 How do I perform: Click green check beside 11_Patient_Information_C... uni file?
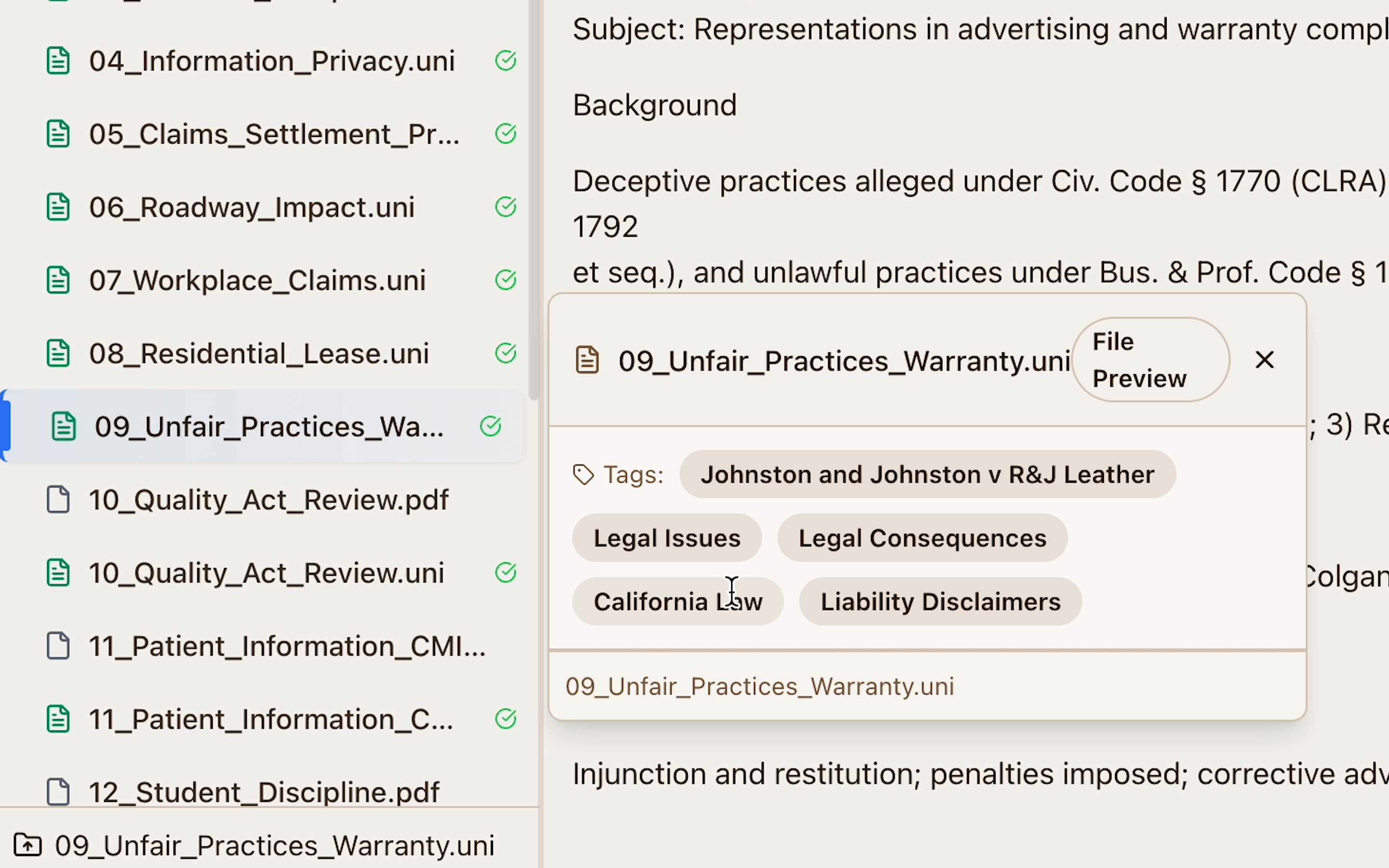[505, 719]
